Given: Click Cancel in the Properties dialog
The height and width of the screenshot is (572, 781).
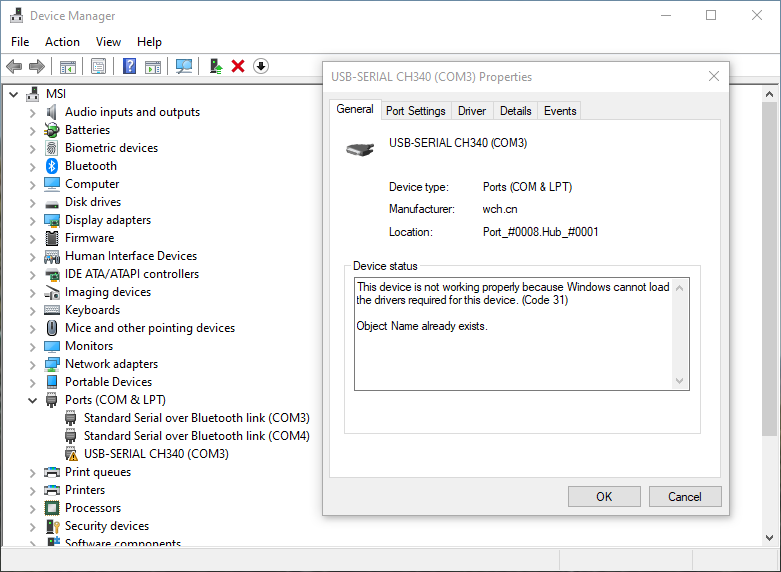Looking at the screenshot, I should (x=685, y=496).
